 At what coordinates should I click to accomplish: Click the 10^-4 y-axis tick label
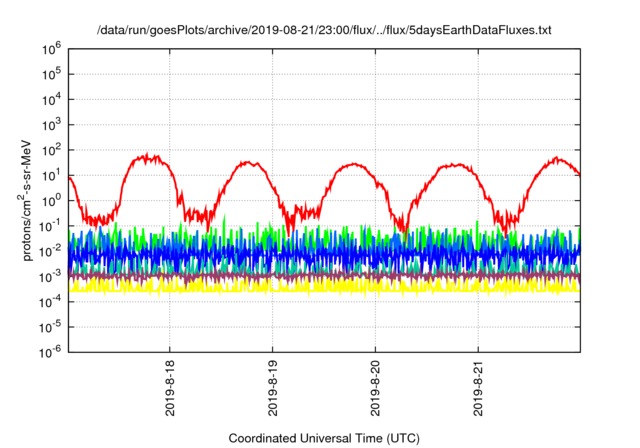(51, 302)
